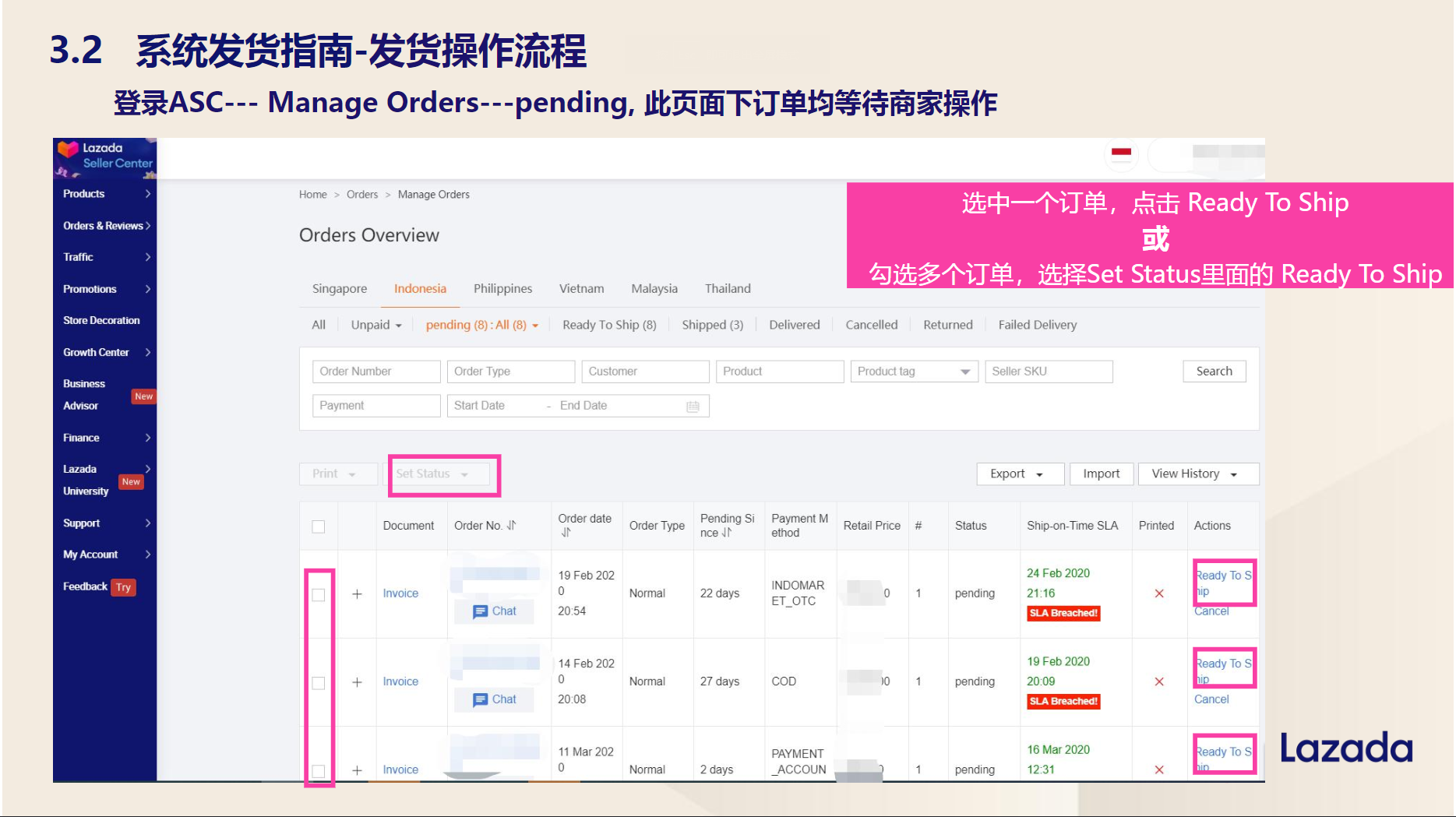
Task: Switch to the Vietnam country tab
Action: coord(581,288)
